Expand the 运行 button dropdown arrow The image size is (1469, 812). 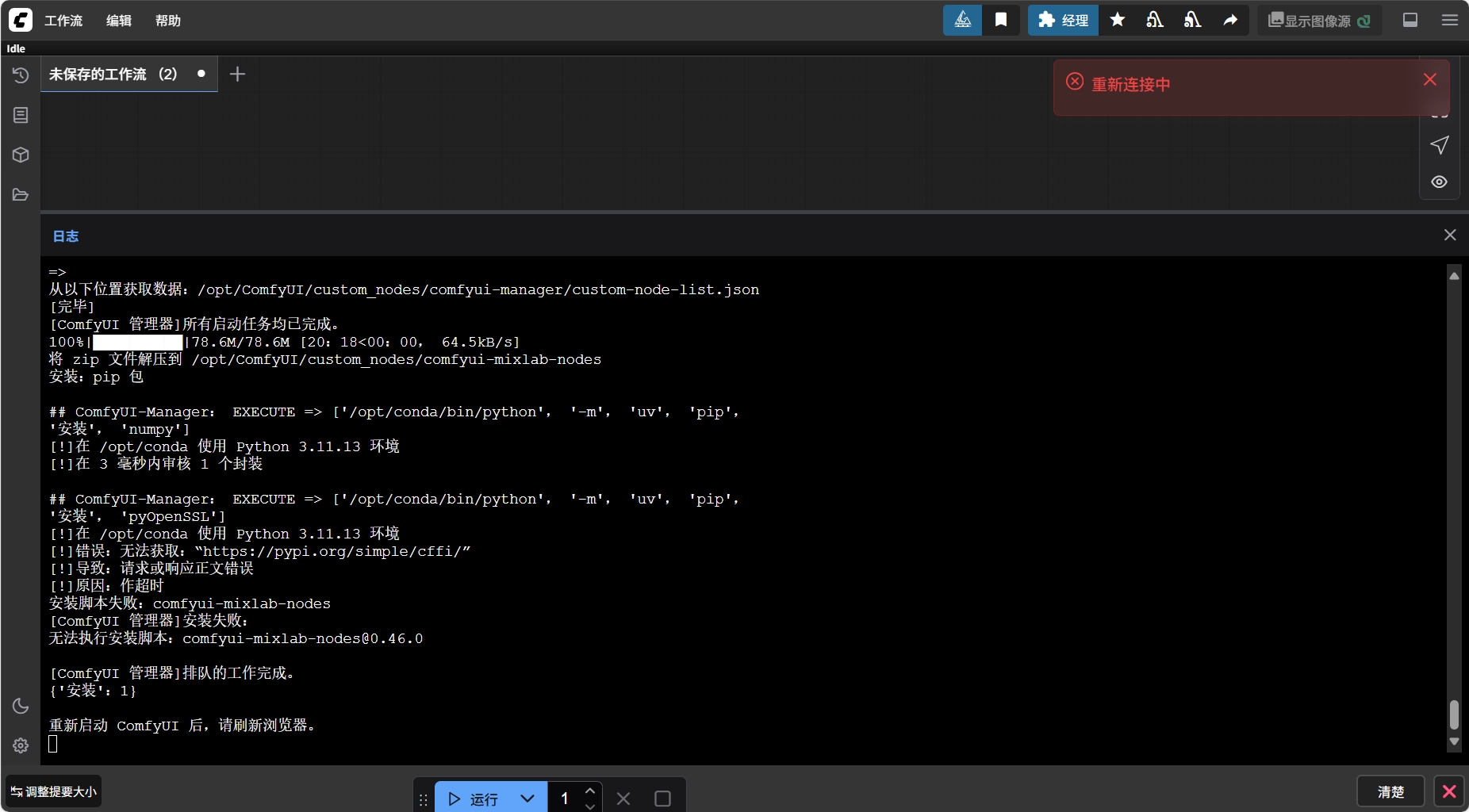tap(527, 799)
